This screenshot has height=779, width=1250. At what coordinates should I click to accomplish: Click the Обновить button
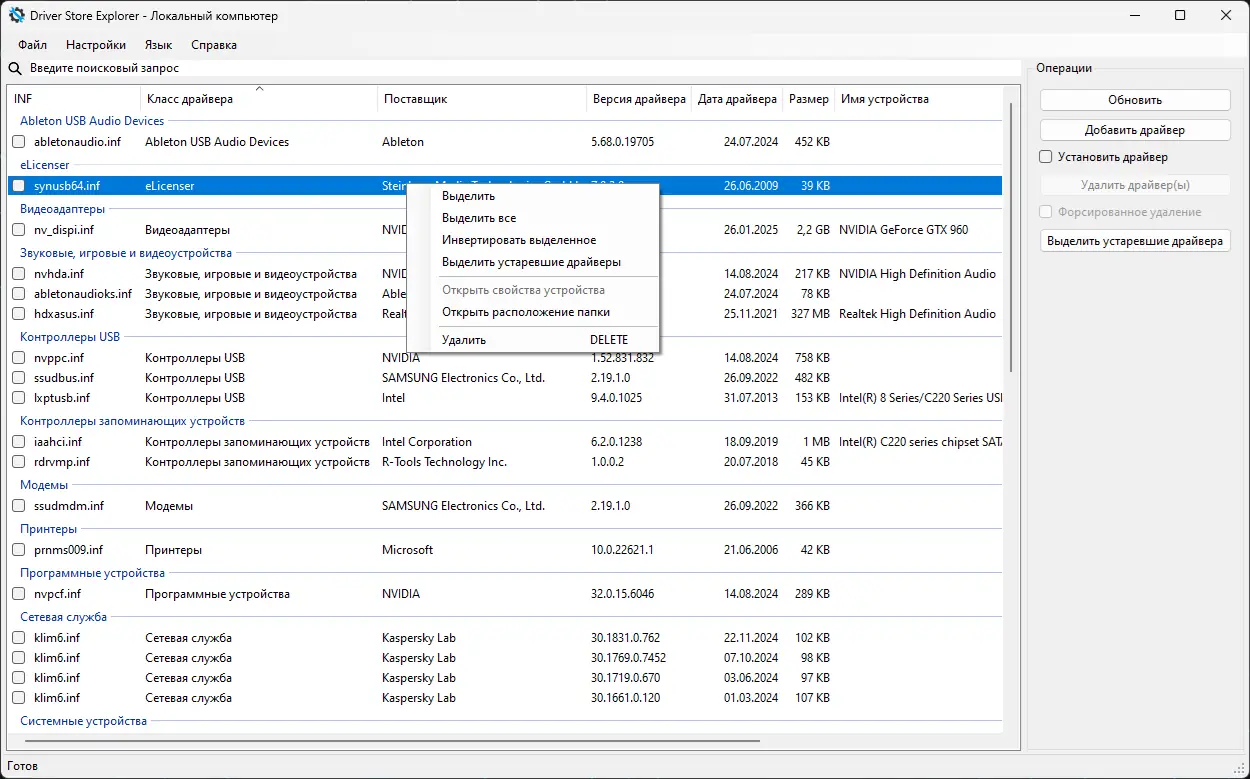(1135, 100)
